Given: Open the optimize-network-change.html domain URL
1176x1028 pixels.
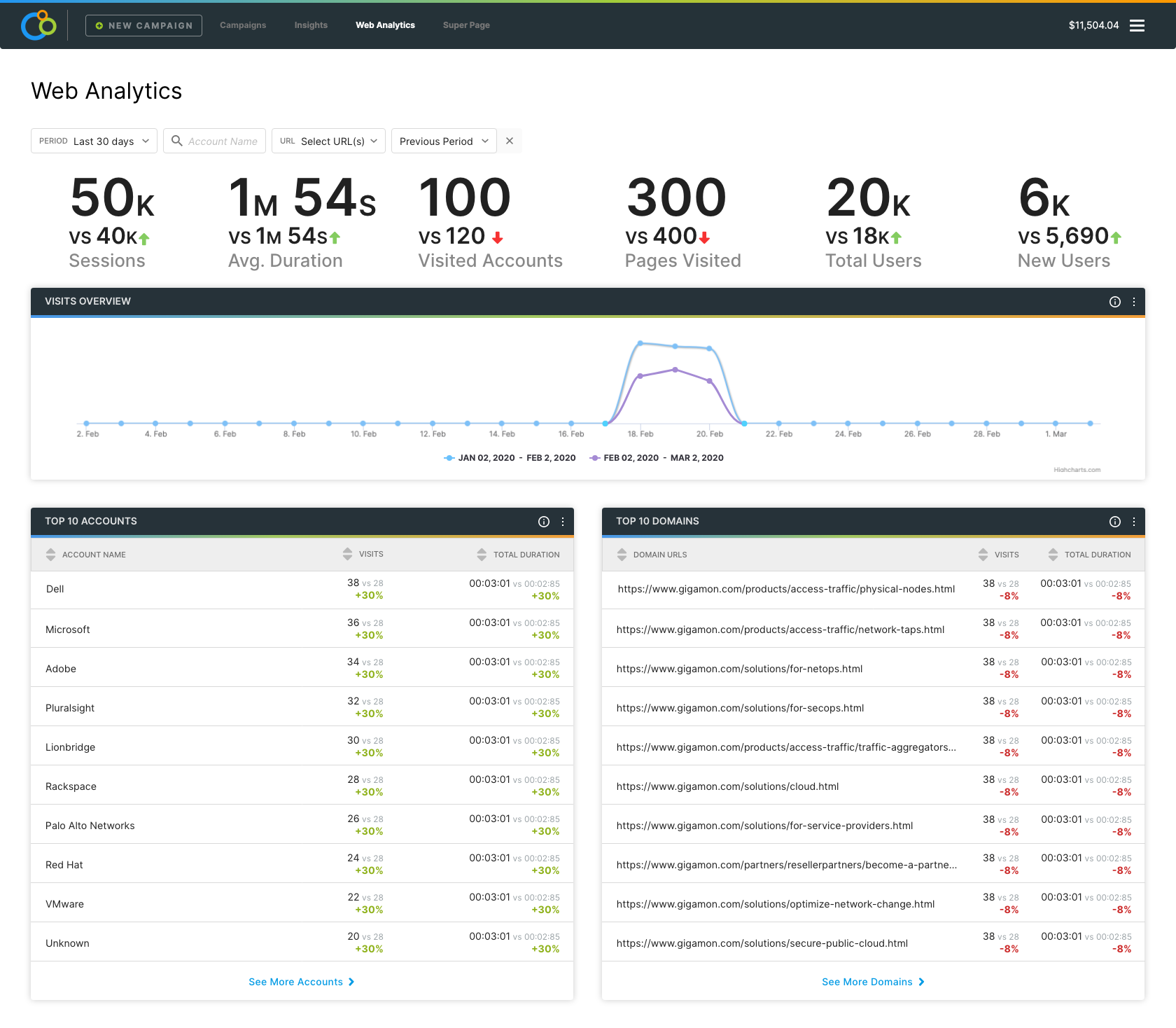Looking at the screenshot, I should point(776,904).
